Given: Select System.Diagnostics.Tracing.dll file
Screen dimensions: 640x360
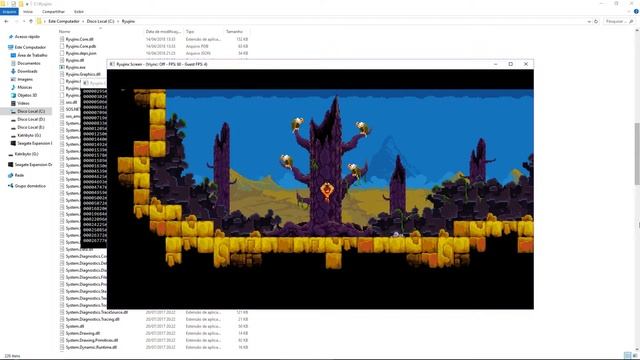Looking at the screenshot, I should 93,319.
